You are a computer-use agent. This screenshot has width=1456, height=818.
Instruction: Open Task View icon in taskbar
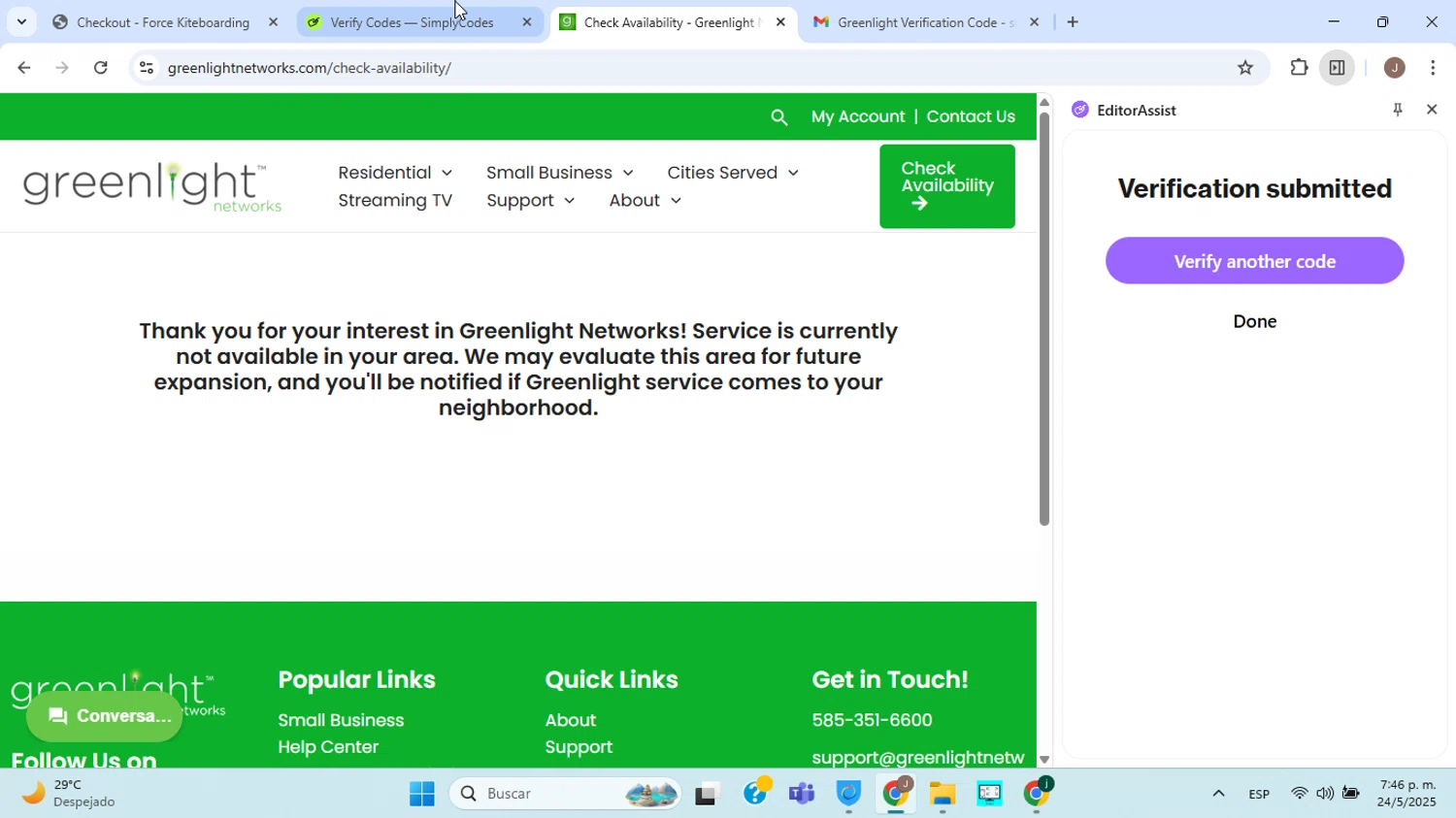pos(708,794)
